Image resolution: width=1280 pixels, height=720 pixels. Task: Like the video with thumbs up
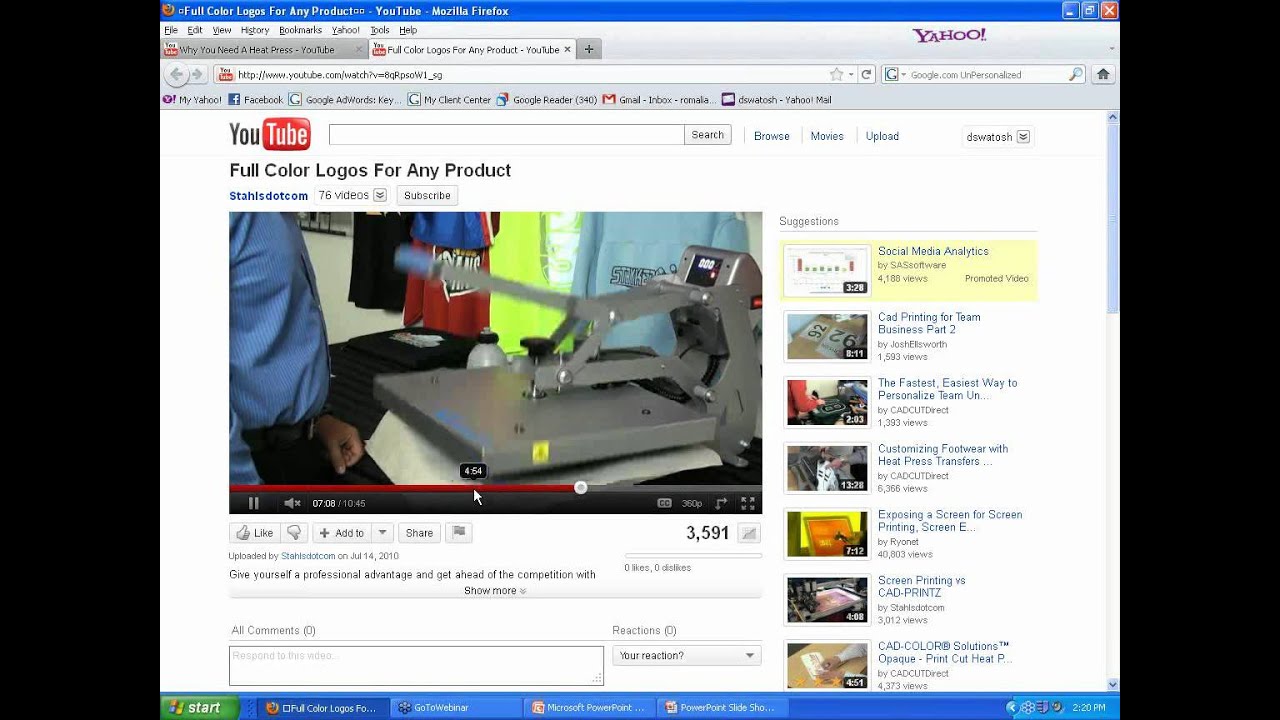[253, 533]
